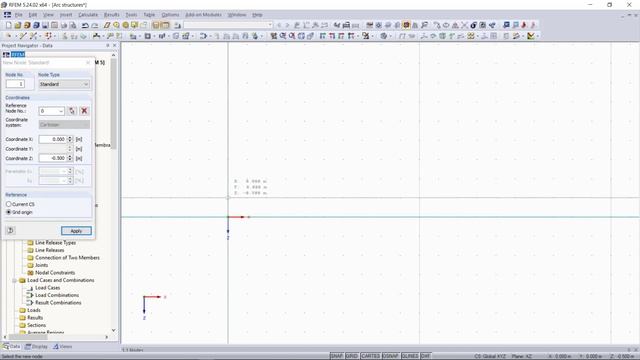This screenshot has height=360, width=640.
Task: Open the Add-on Modules menu
Action: (203, 15)
